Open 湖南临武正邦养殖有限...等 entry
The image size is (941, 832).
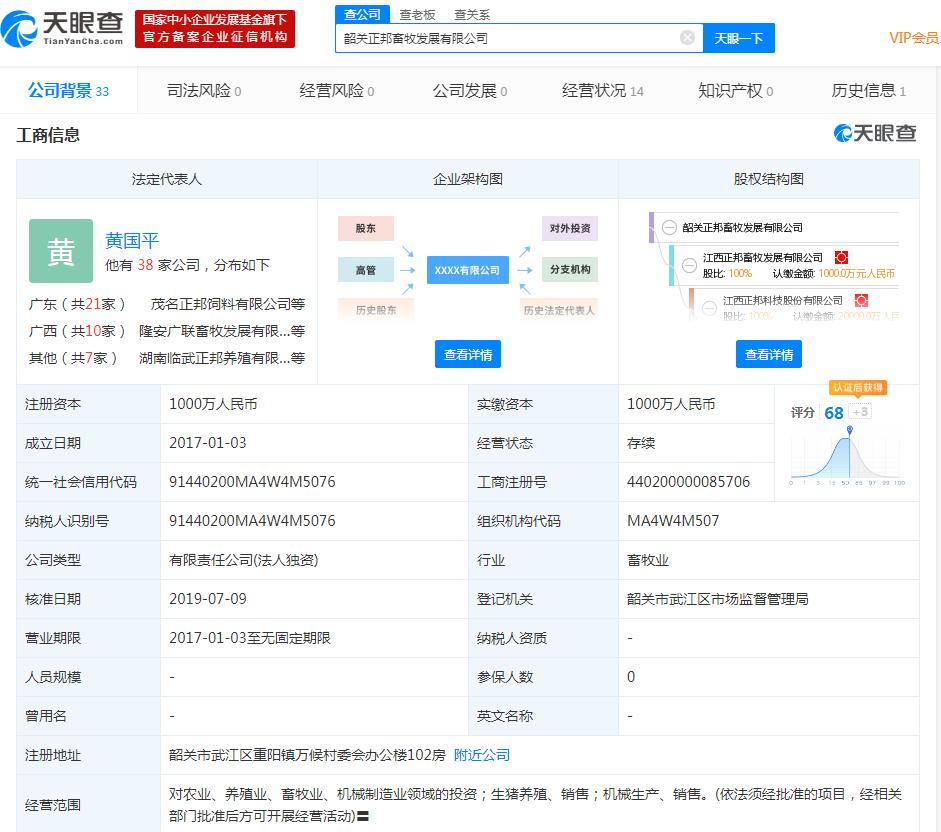[221, 358]
